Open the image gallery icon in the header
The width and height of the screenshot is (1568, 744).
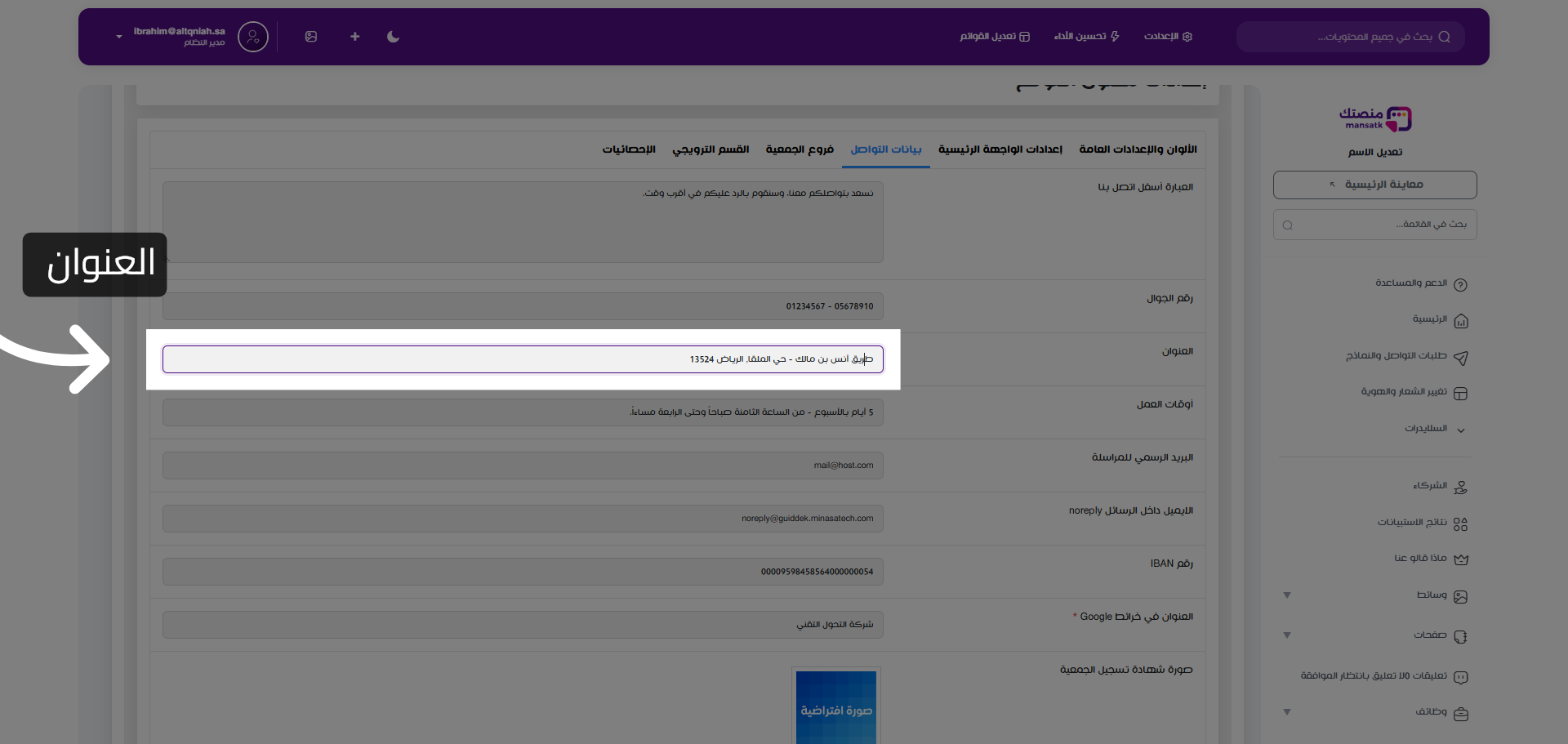(x=311, y=37)
